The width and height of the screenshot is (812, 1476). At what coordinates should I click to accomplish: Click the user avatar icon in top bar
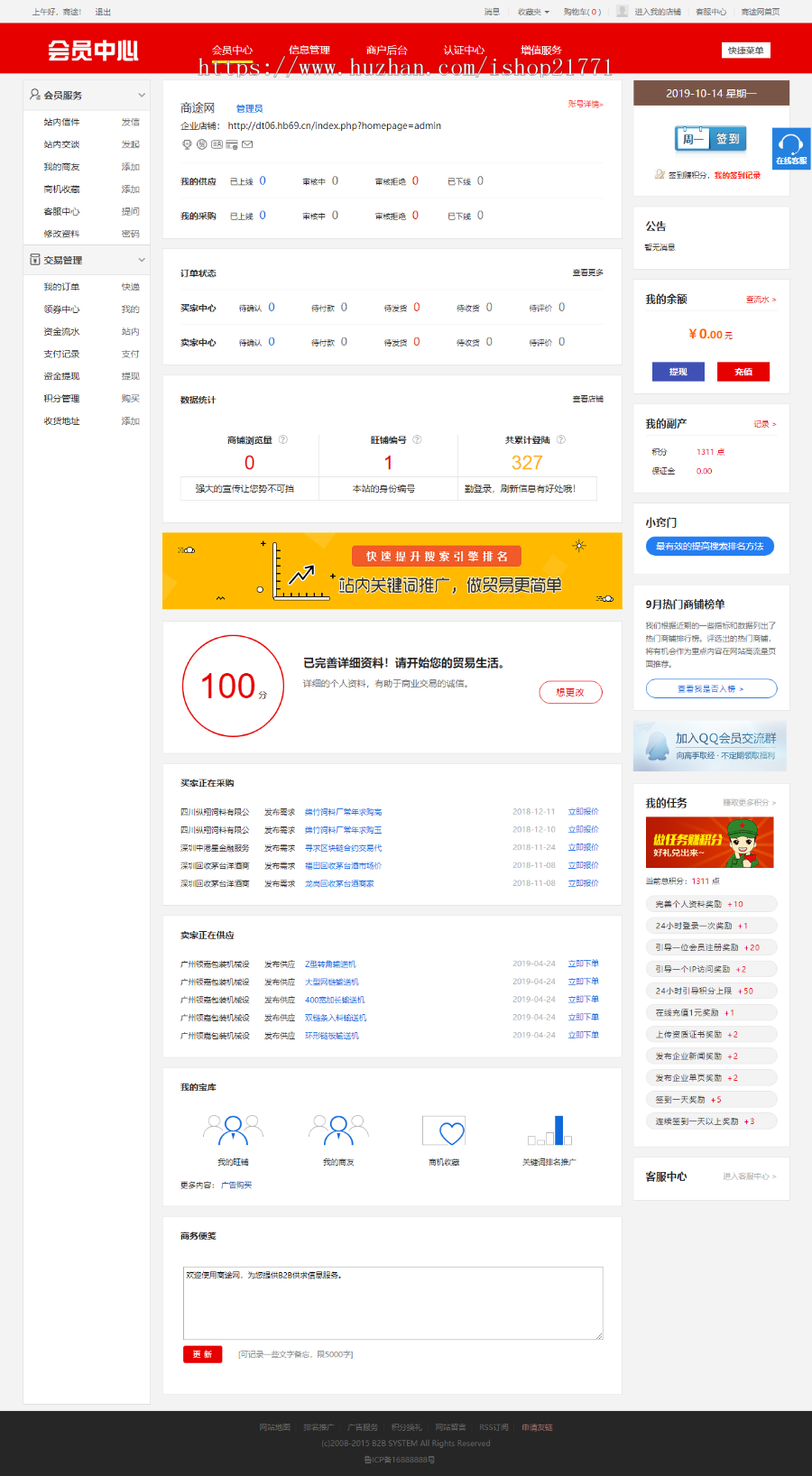(622, 12)
